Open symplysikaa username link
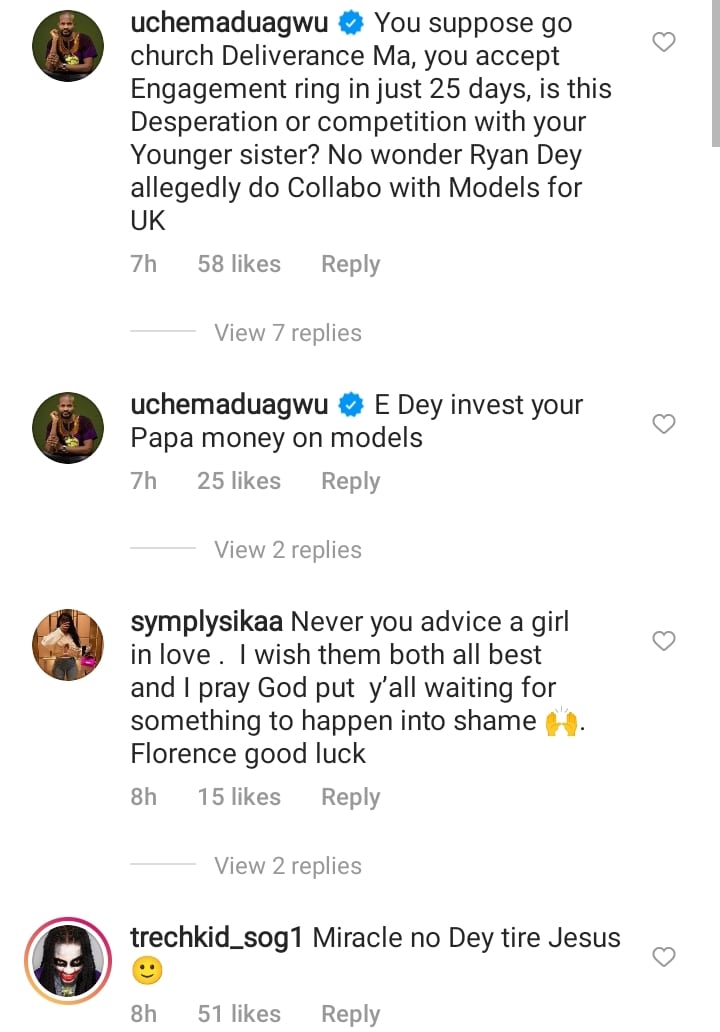Screen dimensions: 720x1032 (206, 622)
